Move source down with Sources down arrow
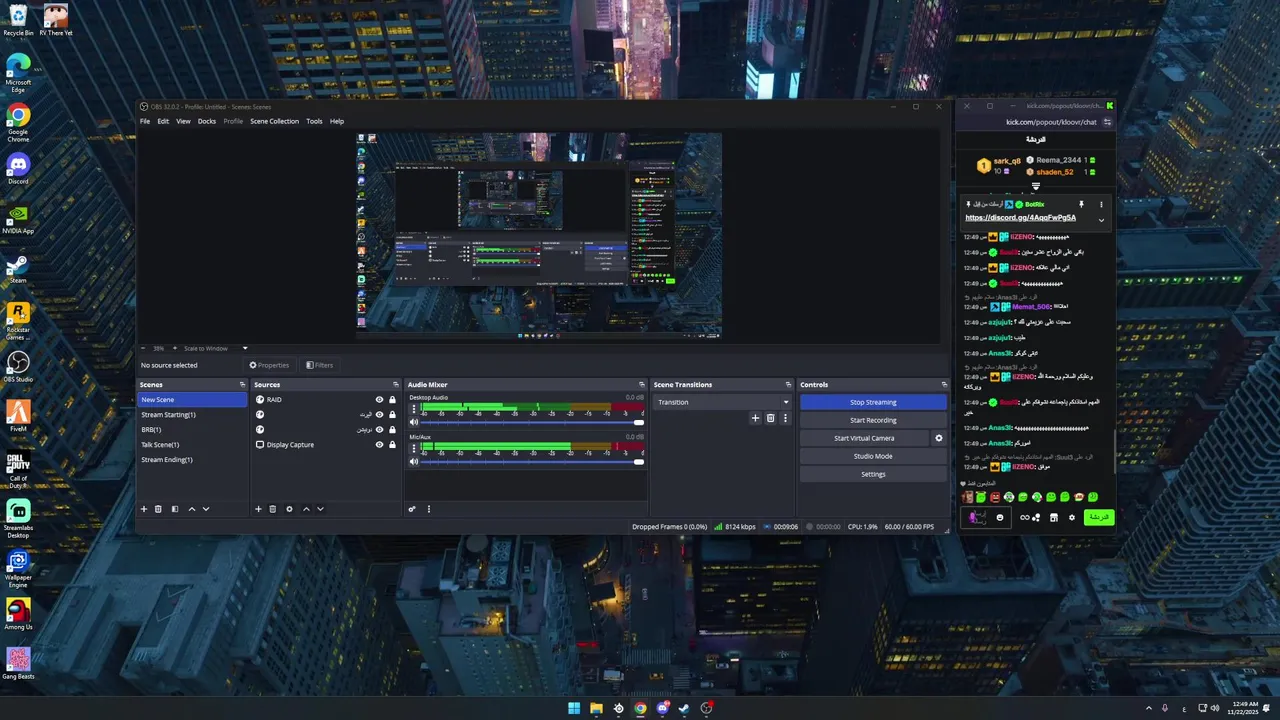The height and width of the screenshot is (720, 1280). click(320, 509)
